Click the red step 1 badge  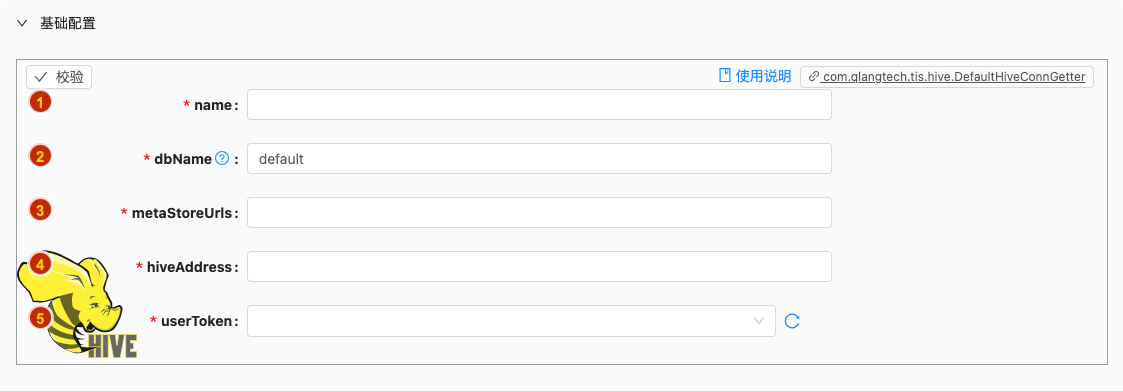coord(40,102)
